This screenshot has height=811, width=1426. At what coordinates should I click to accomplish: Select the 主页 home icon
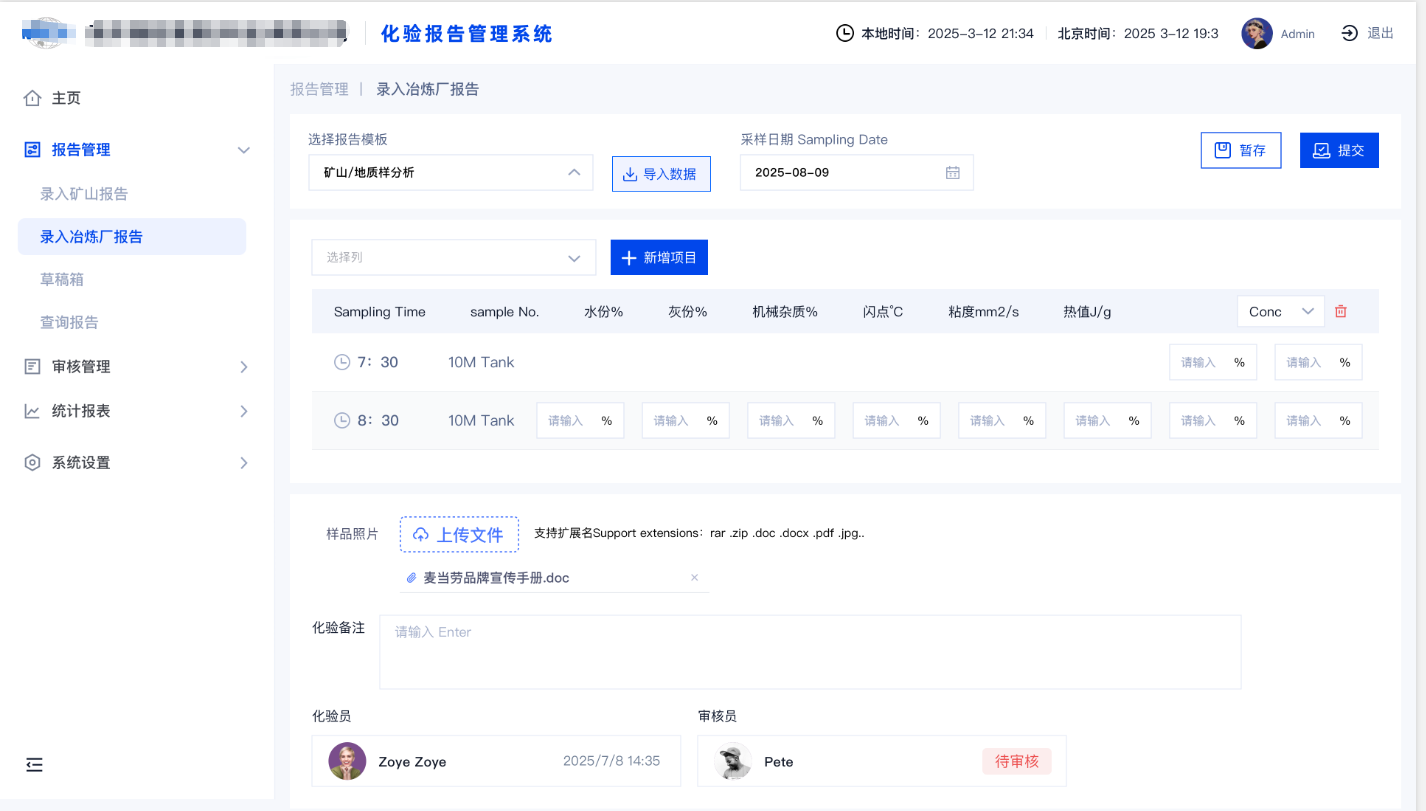34,97
